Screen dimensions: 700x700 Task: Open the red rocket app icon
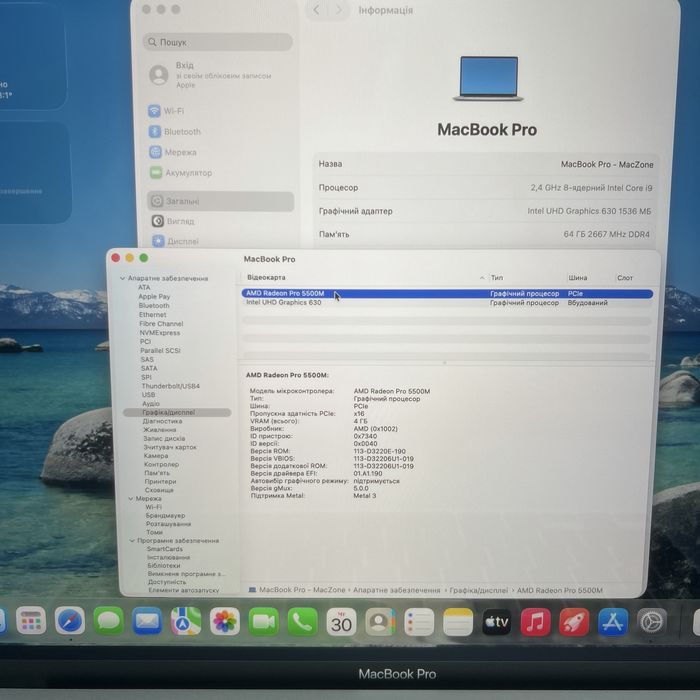(x=574, y=621)
